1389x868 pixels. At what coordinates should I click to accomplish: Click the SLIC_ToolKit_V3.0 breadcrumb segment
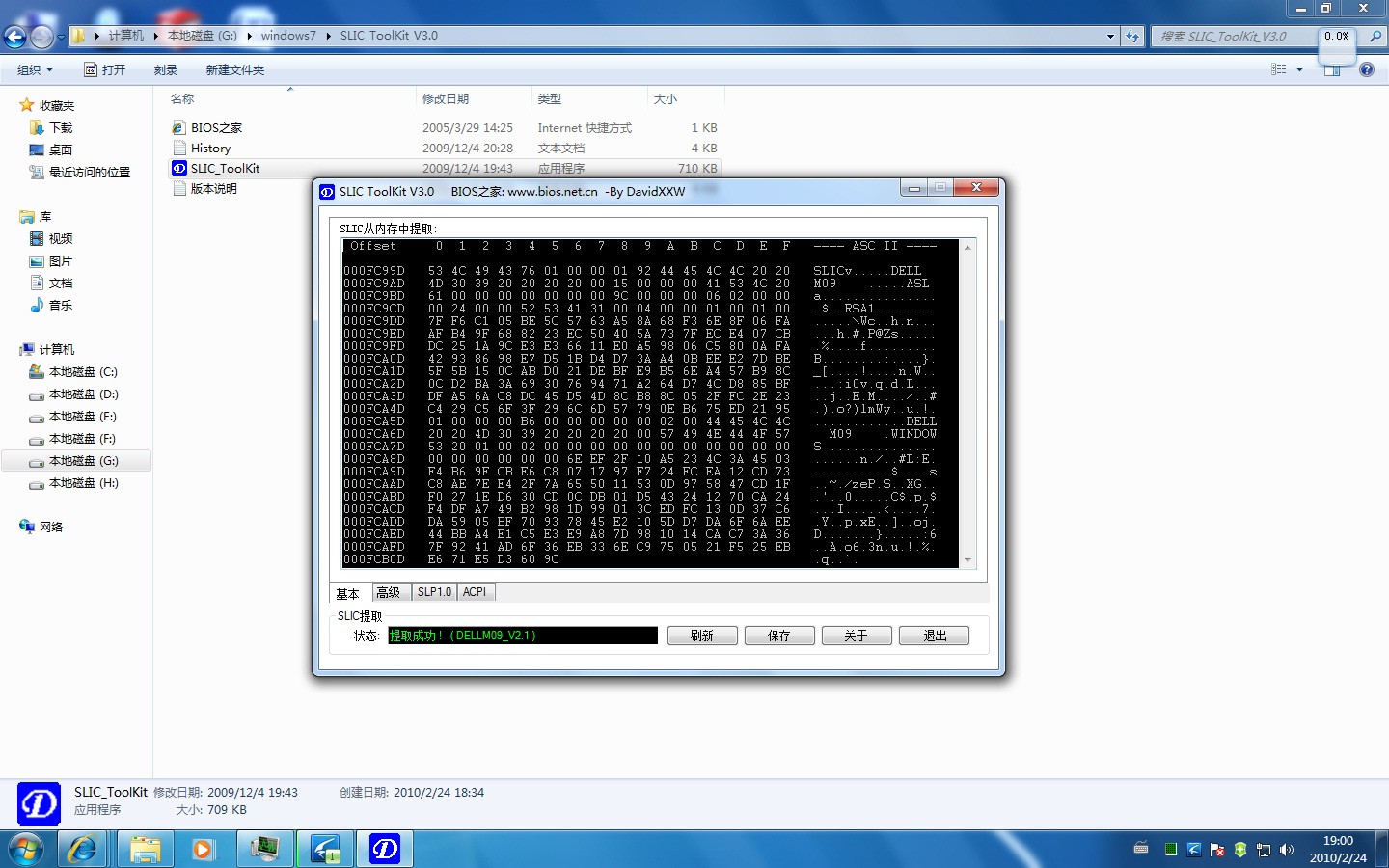coord(389,36)
